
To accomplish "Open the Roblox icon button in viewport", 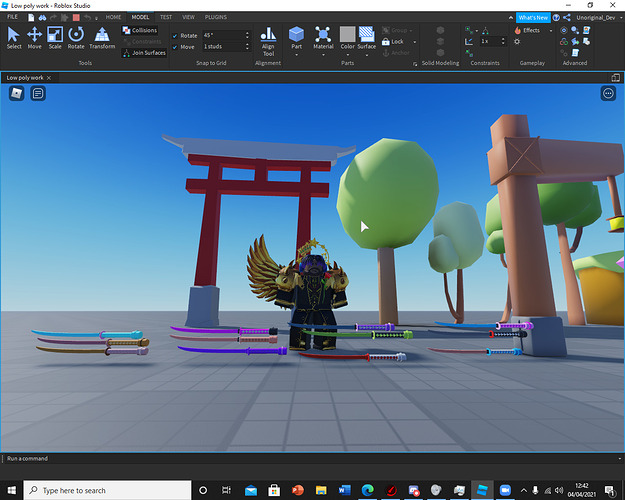I will pyautogui.click(x=16, y=93).
